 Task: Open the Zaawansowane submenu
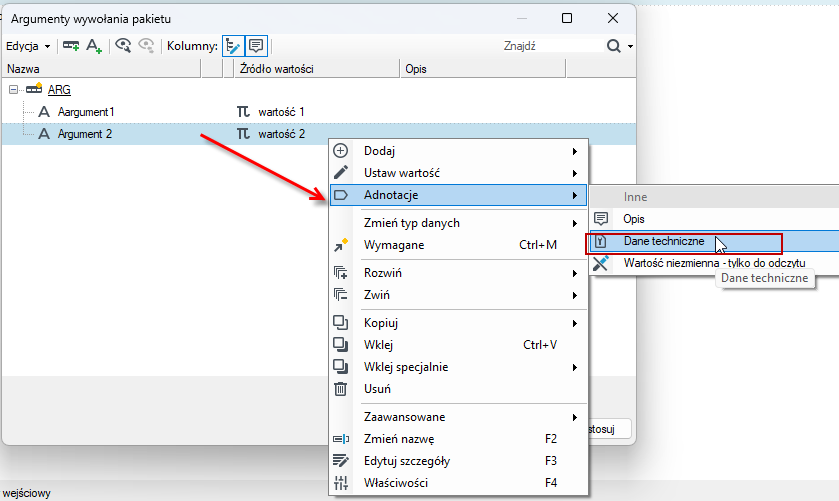(x=458, y=416)
